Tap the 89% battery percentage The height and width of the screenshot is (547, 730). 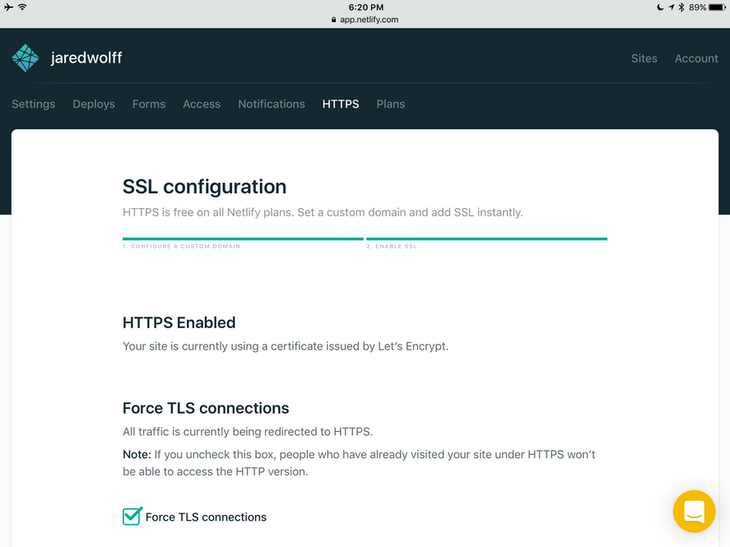pos(697,7)
